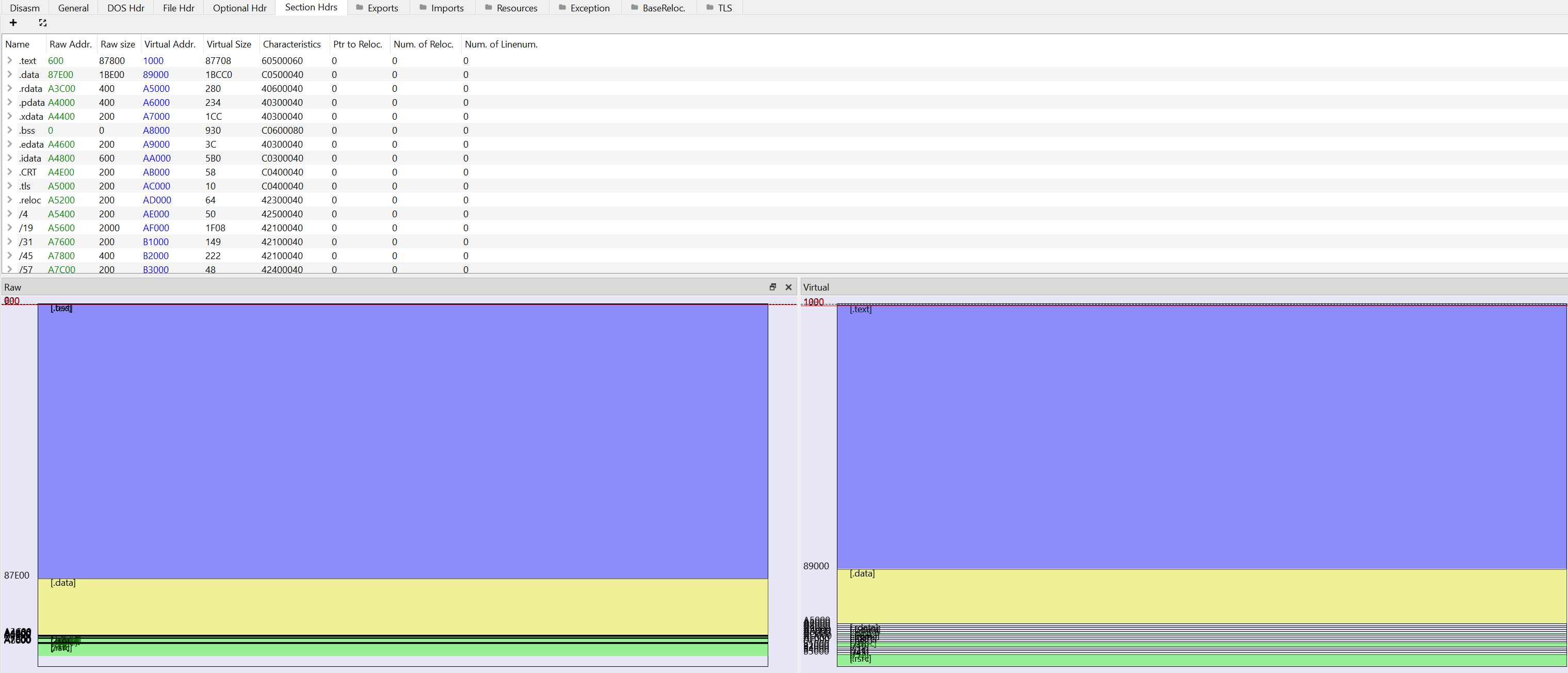Select the /45 section name
The image size is (1568, 673).
[26, 256]
